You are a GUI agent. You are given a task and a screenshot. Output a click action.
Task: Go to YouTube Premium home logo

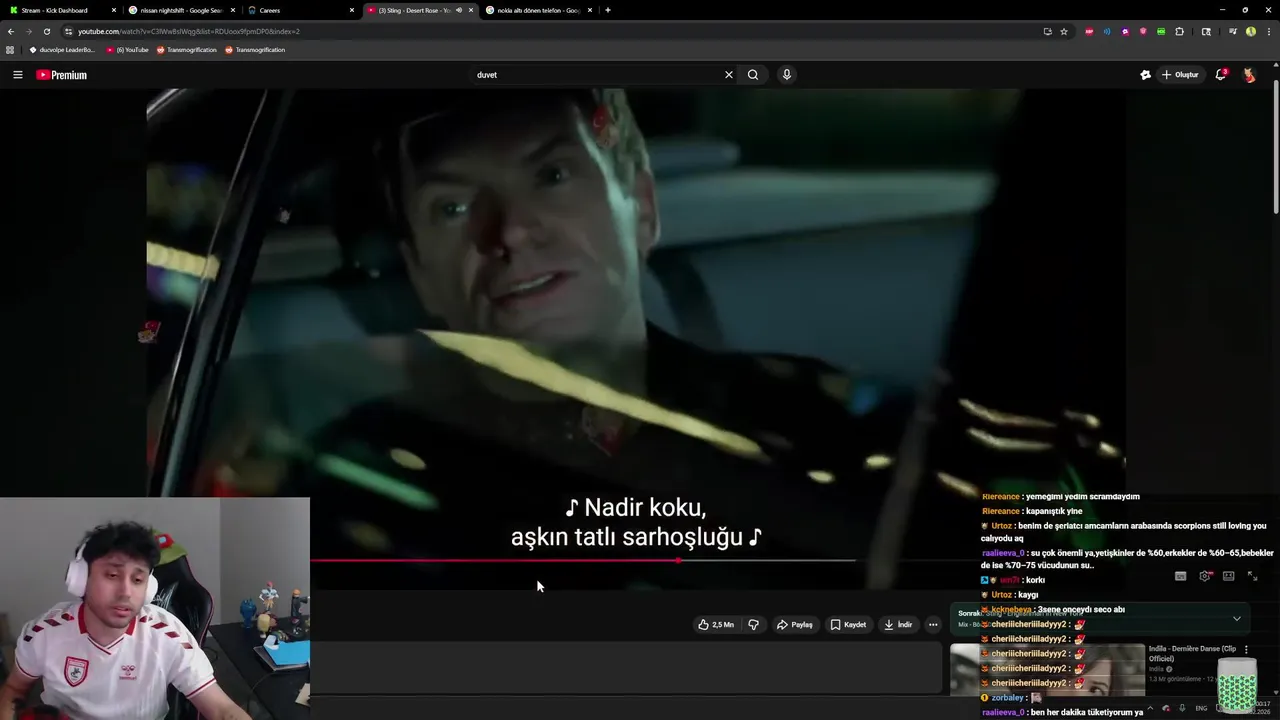click(62, 75)
